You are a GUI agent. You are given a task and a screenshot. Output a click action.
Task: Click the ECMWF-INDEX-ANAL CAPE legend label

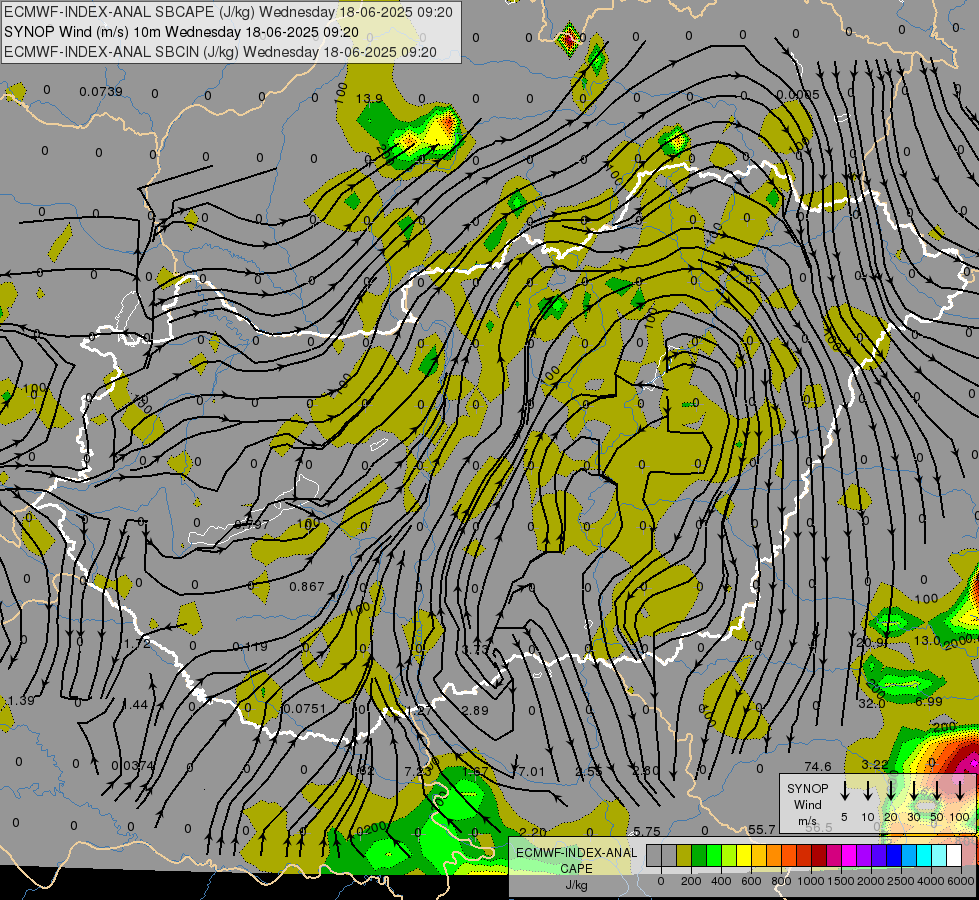[x=576, y=860]
